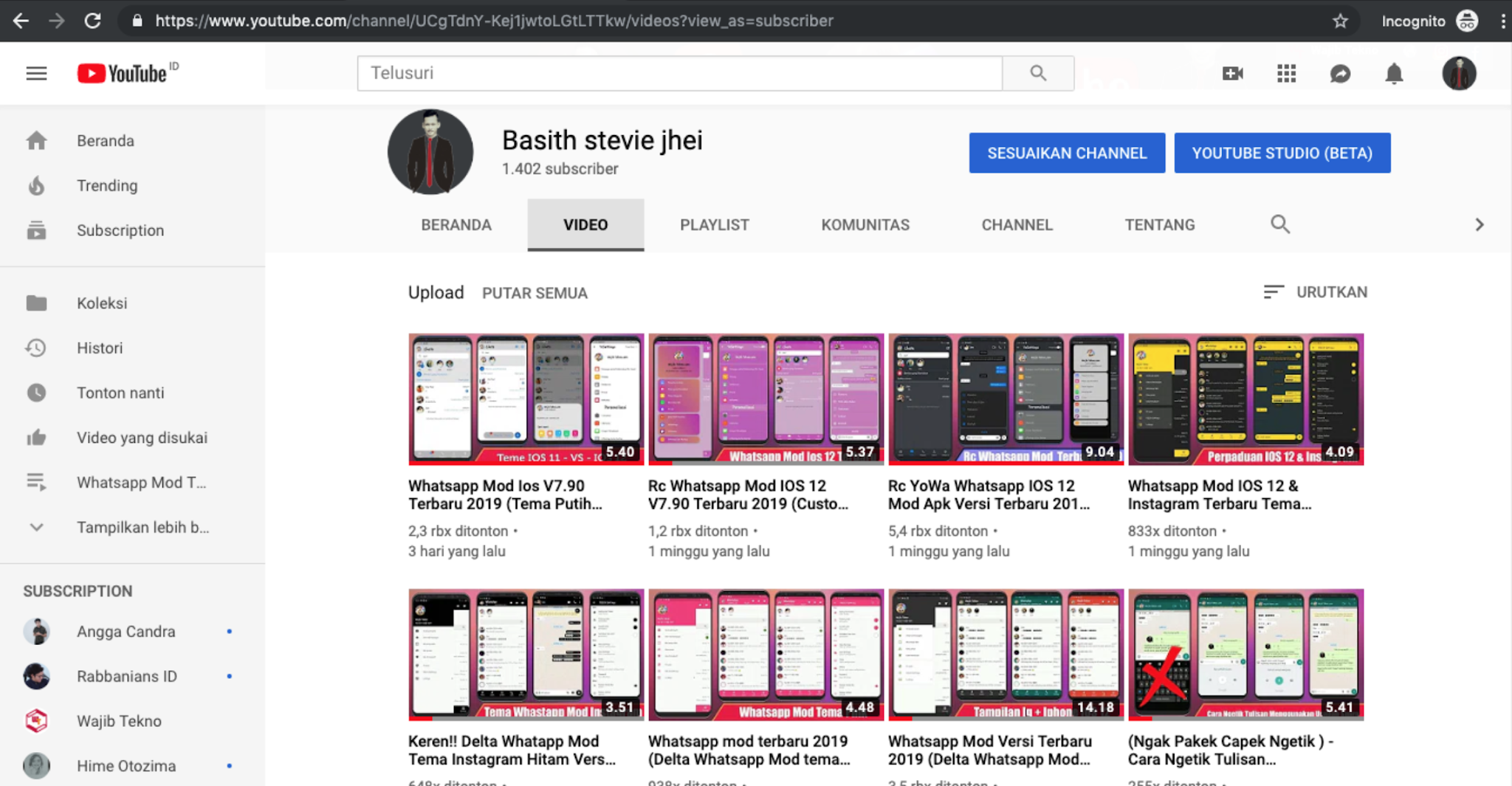Reload the page
Image resolution: width=1512 pixels, height=786 pixels.
92,21
